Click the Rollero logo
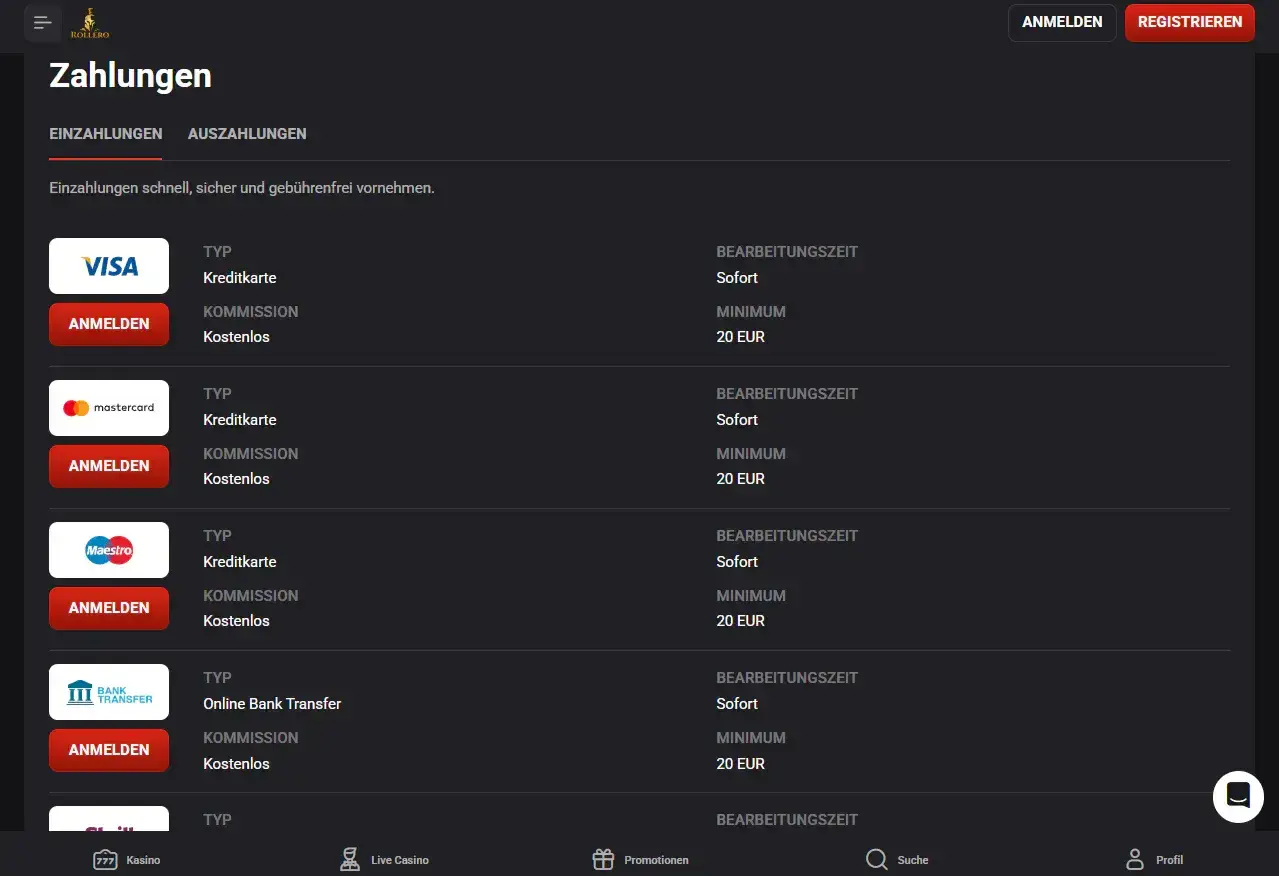This screenshot has height=876, width=1279. click(x=90, y=24)
